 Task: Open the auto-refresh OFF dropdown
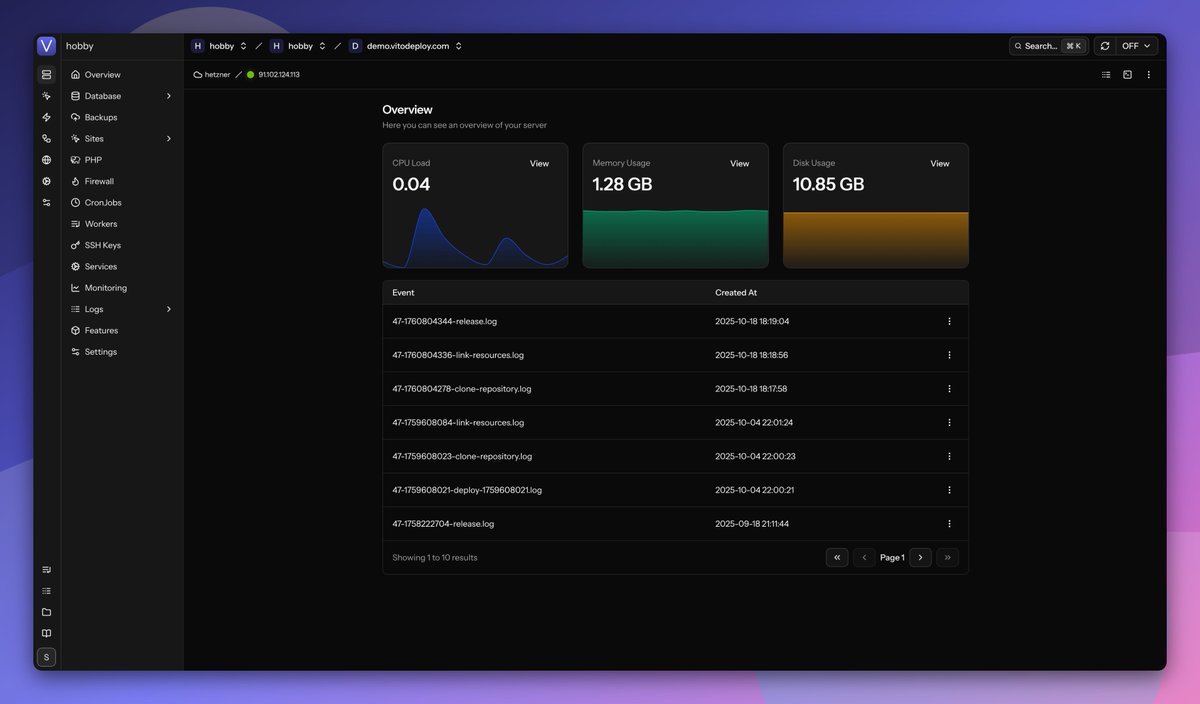pos(1137,46)
